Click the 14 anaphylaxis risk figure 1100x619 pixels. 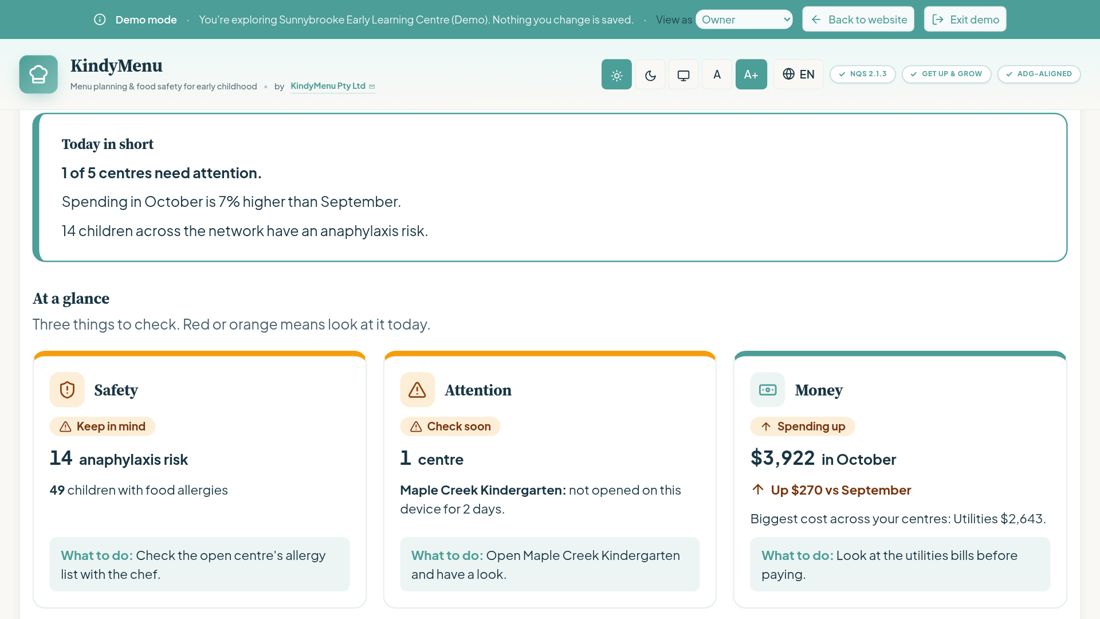click(119, 459)
